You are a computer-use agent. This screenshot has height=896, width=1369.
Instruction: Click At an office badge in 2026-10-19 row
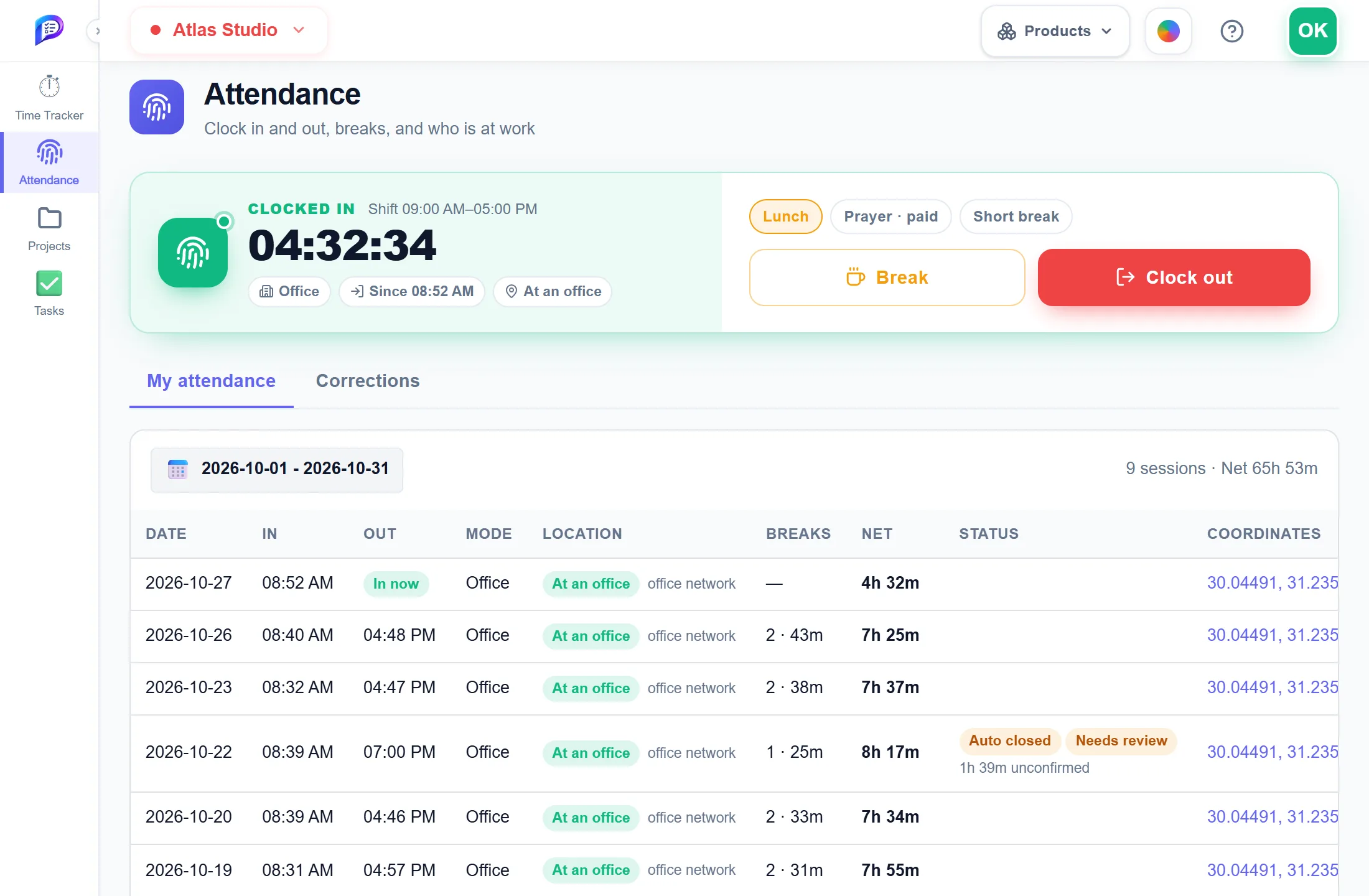click(591, 870)
